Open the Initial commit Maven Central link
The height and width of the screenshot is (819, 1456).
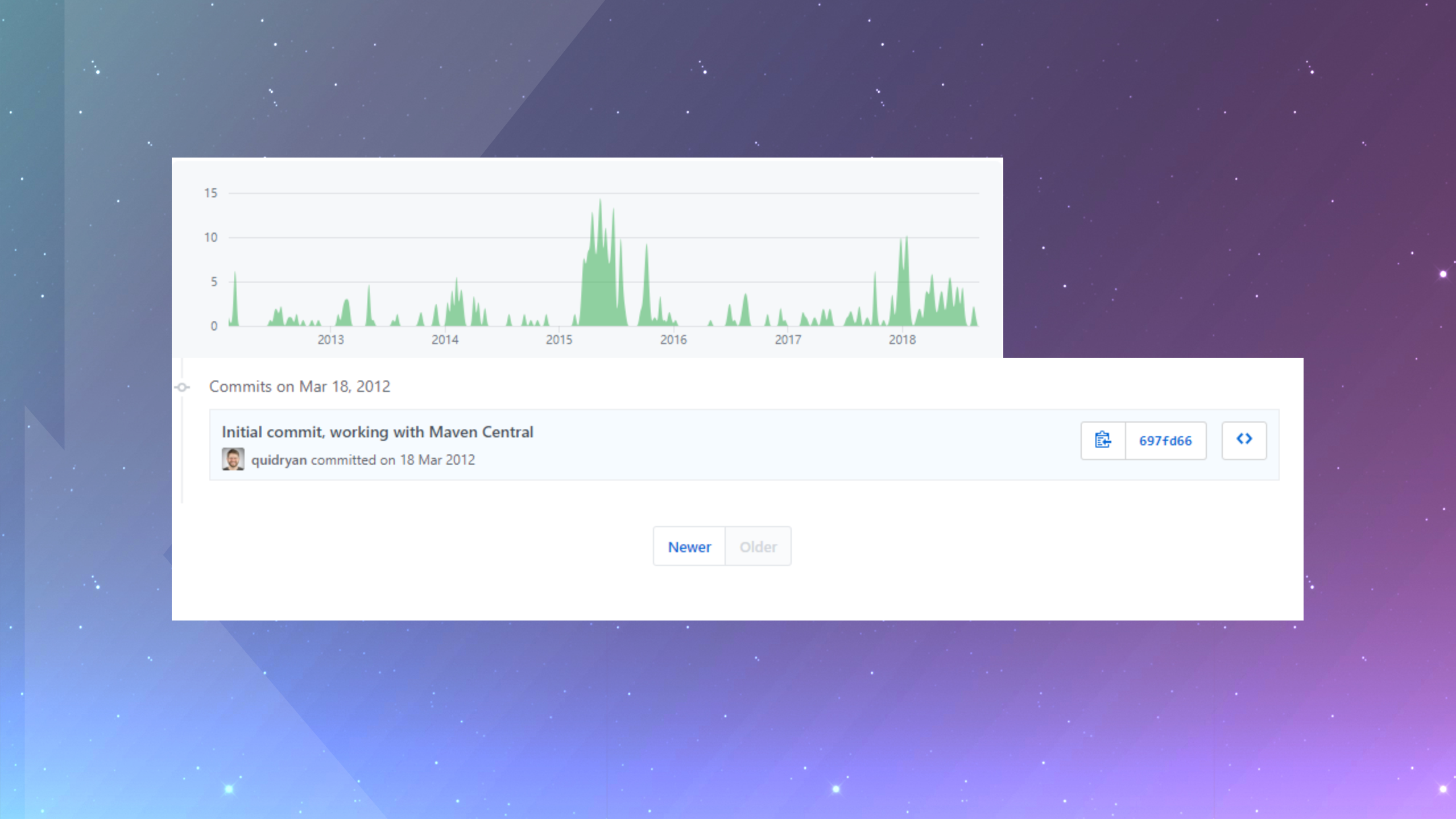[x=377, y=432]
